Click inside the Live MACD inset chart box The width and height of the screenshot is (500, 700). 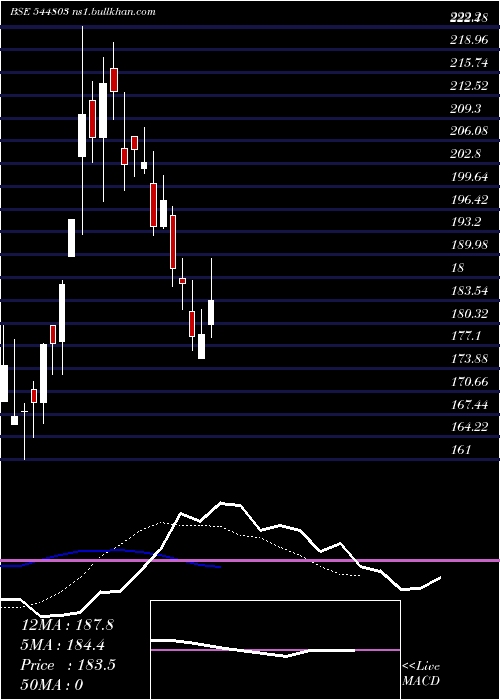(275, 650)
